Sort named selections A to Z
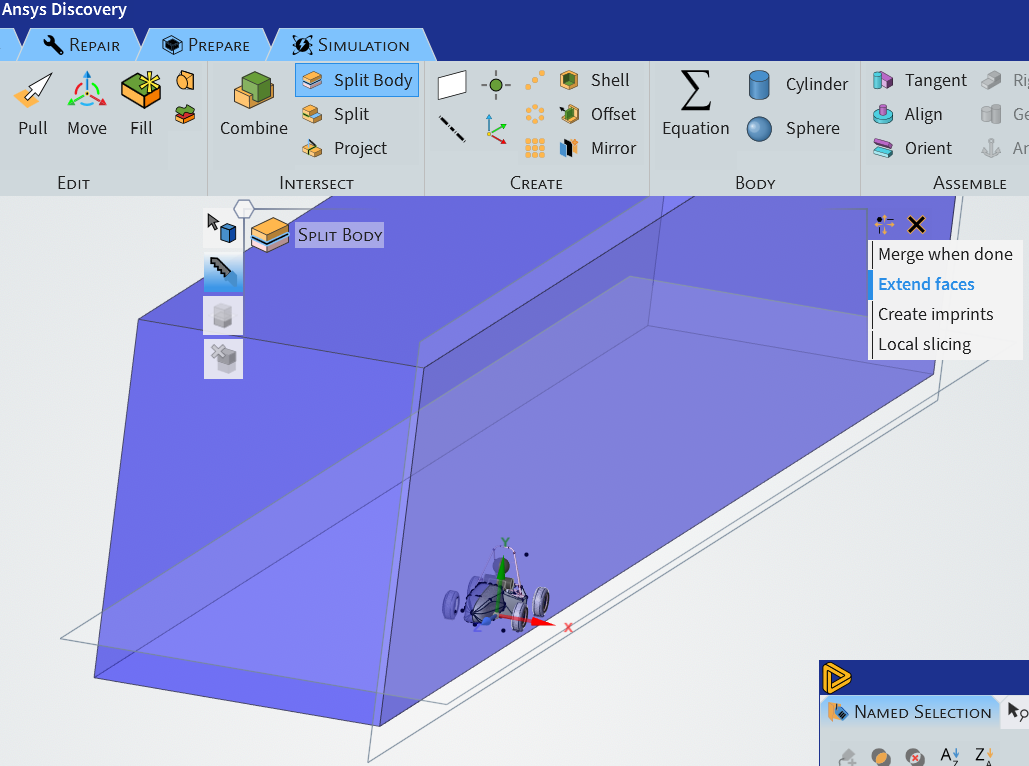This screenshot has width=1029, height=766. (950, 756)
